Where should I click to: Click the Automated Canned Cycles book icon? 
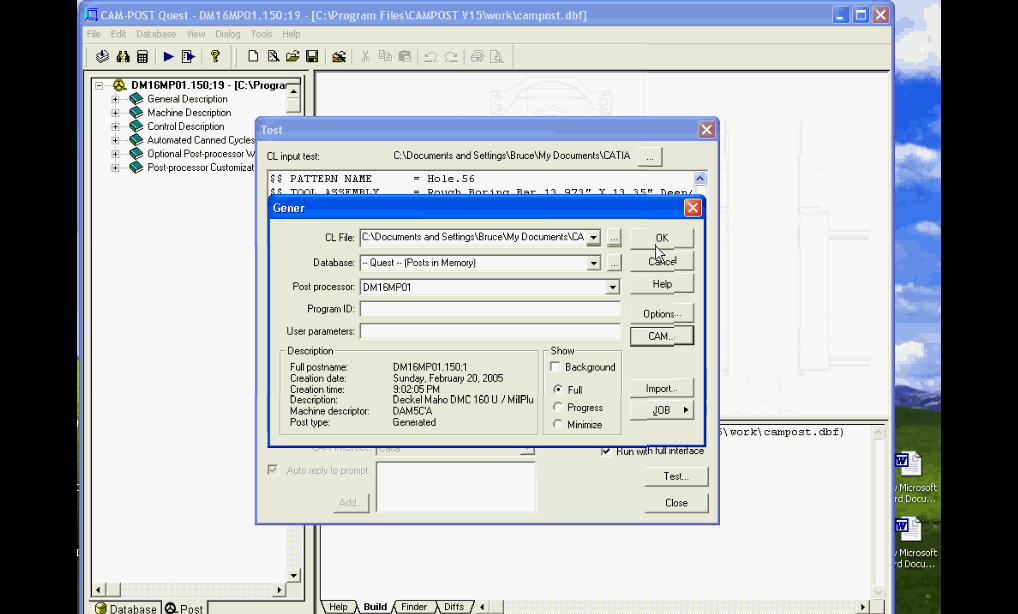coord(136,140)
